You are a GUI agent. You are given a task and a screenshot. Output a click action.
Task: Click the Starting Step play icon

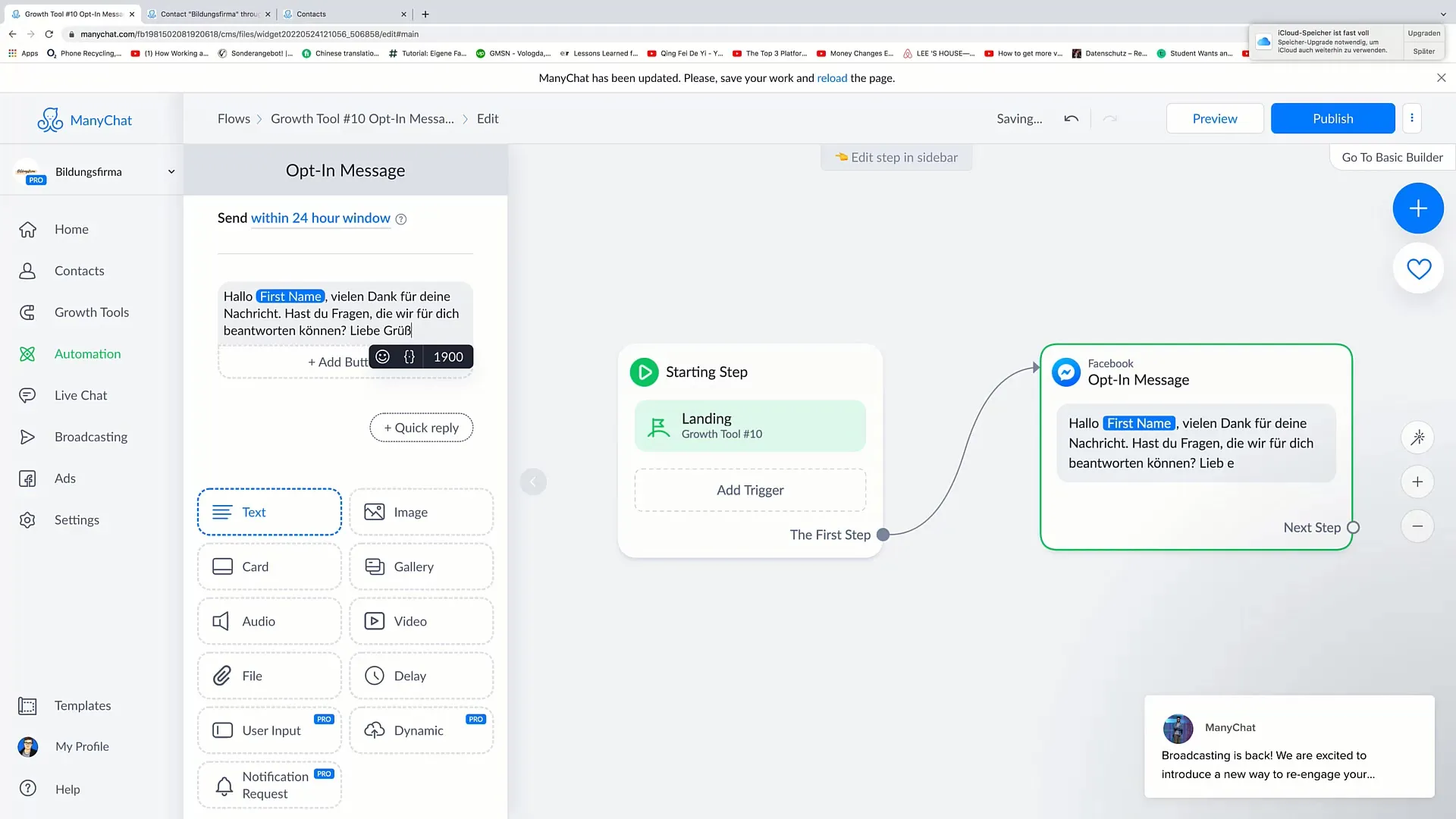643,372
